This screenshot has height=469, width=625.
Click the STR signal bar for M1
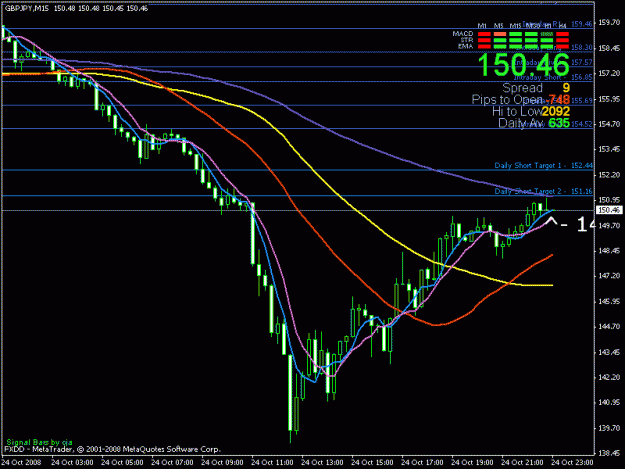(484, 40)
